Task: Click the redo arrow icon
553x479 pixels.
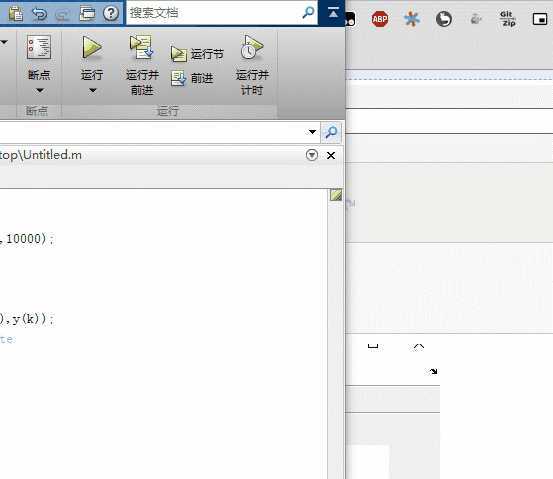Action: 62,14
